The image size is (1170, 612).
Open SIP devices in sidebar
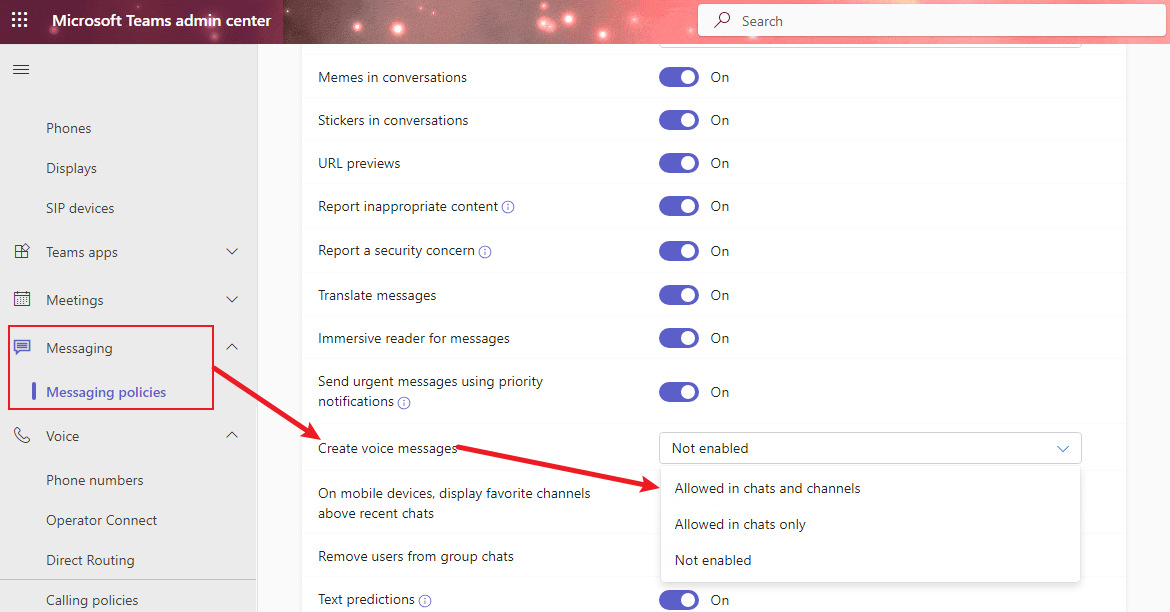80,208
